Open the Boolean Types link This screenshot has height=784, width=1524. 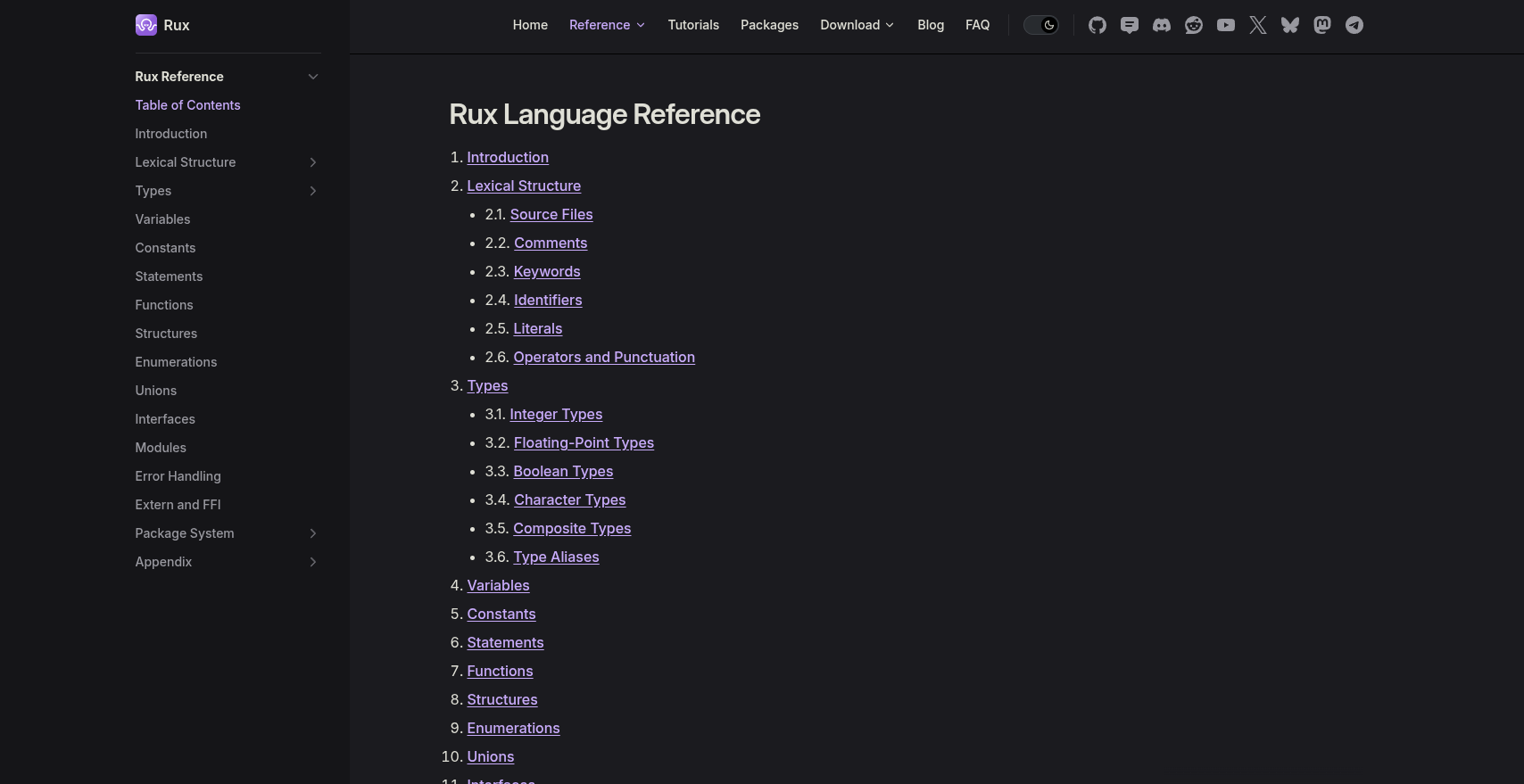(563, 471)
